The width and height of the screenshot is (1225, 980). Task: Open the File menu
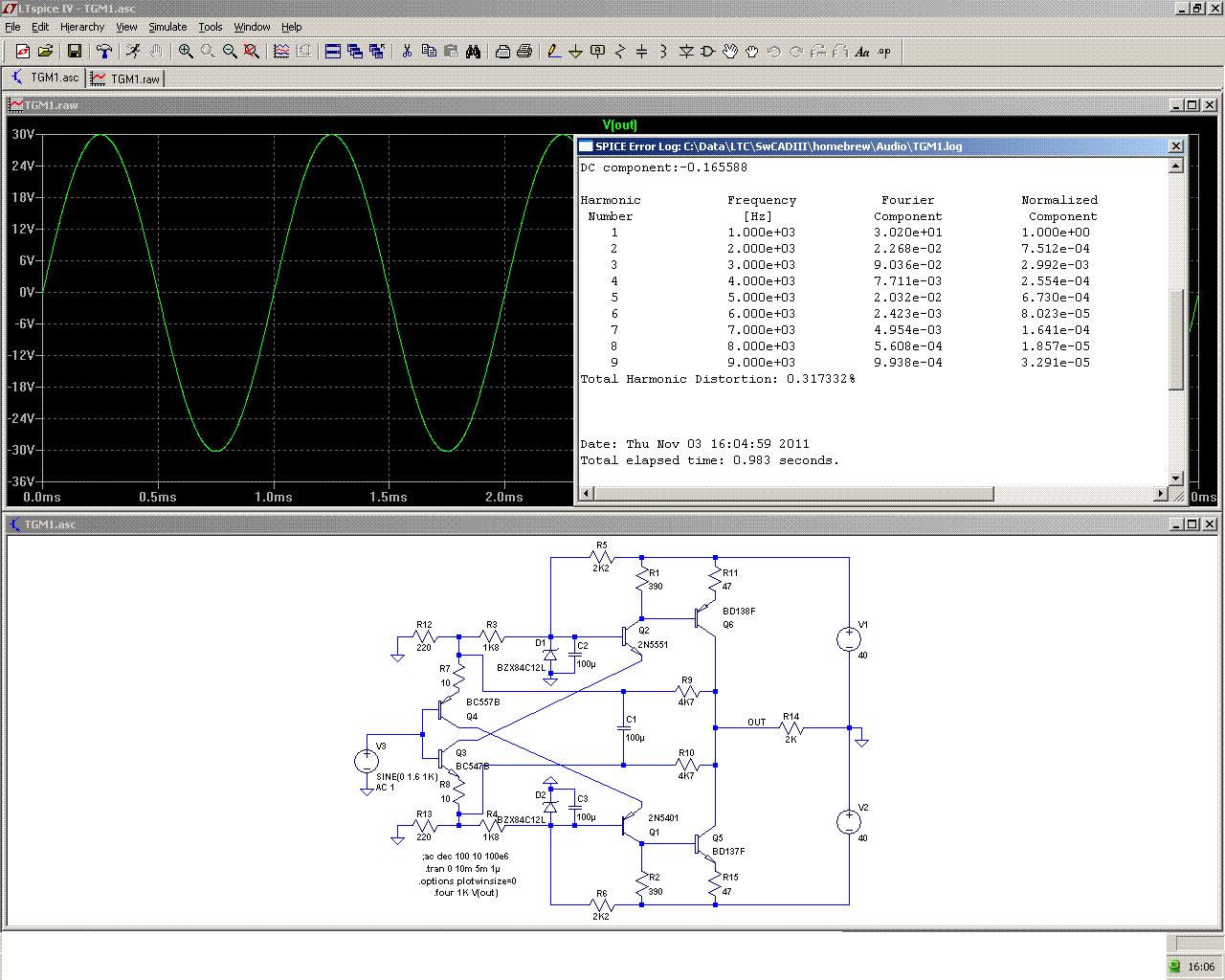[x=12, y=27]
